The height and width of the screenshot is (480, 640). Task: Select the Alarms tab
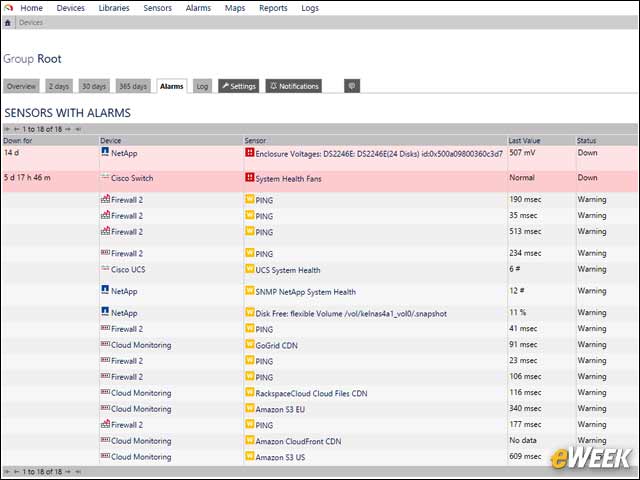pos(172,86)
